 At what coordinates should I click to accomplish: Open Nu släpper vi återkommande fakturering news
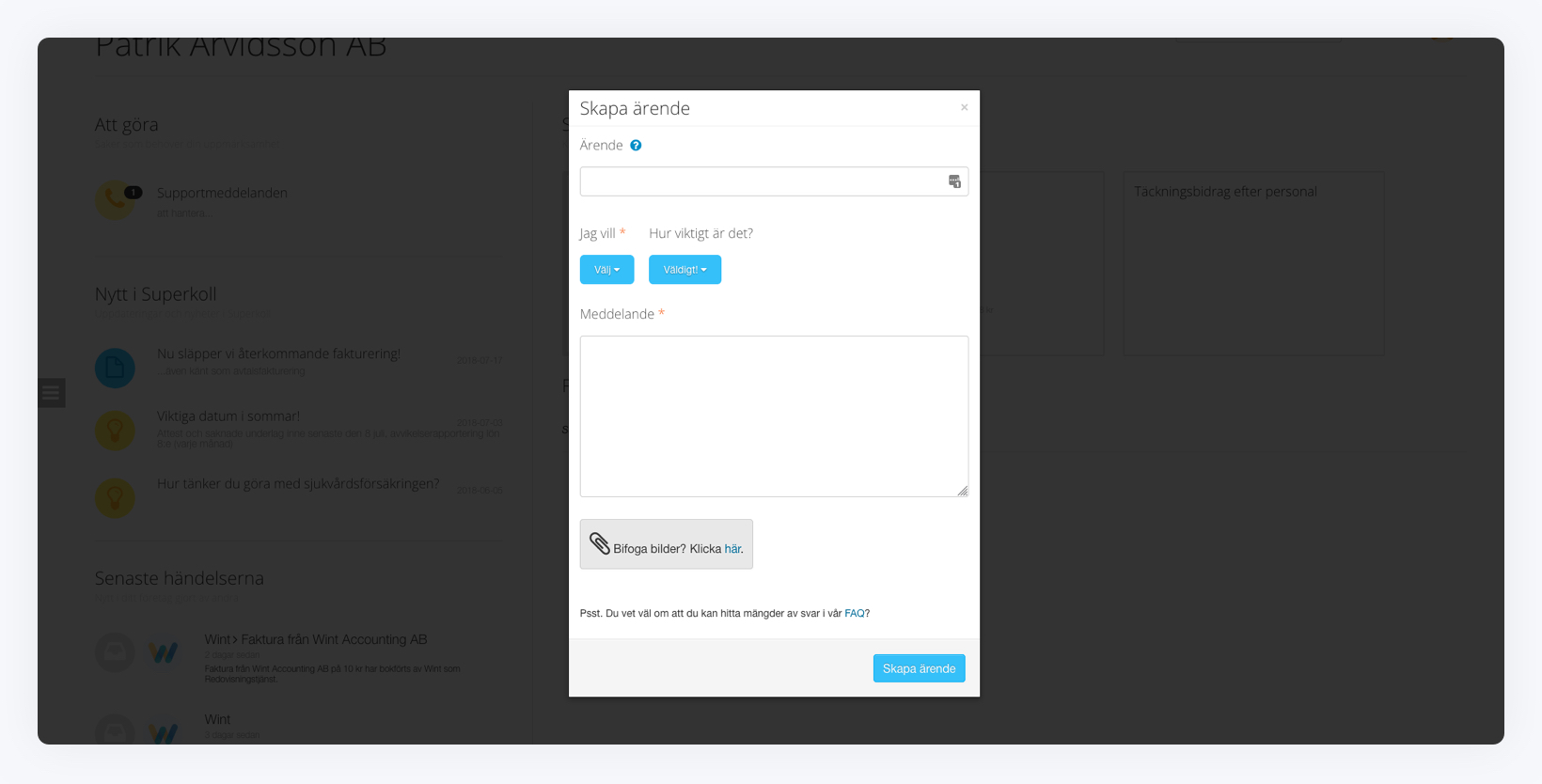[x=278, y=353]
